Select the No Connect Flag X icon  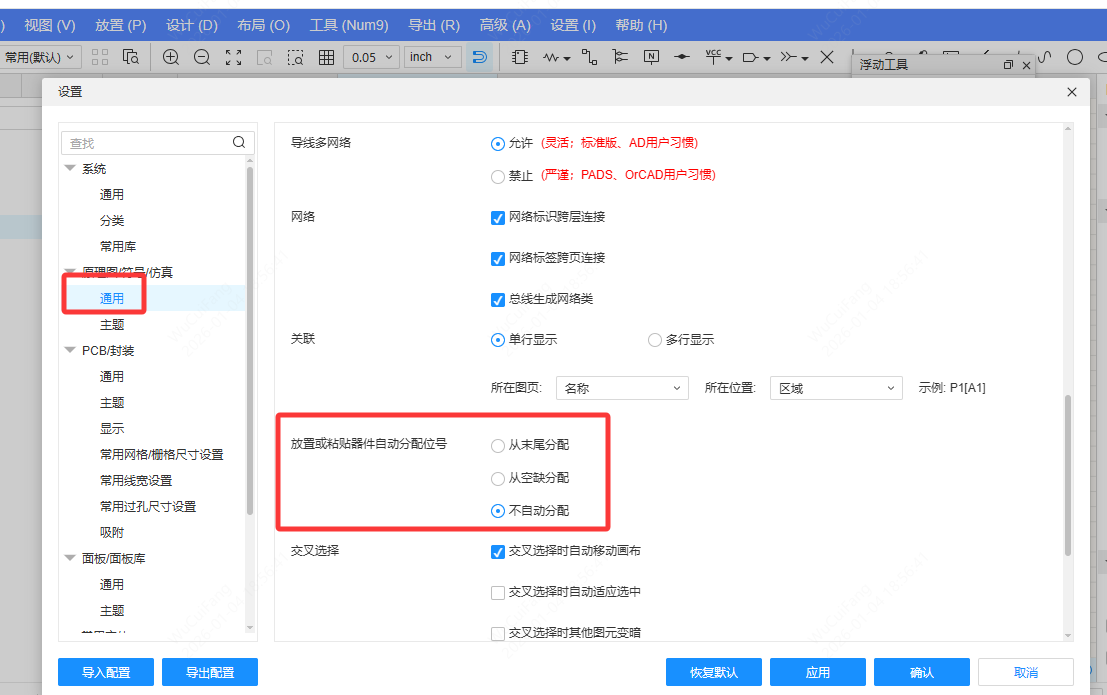827,57
